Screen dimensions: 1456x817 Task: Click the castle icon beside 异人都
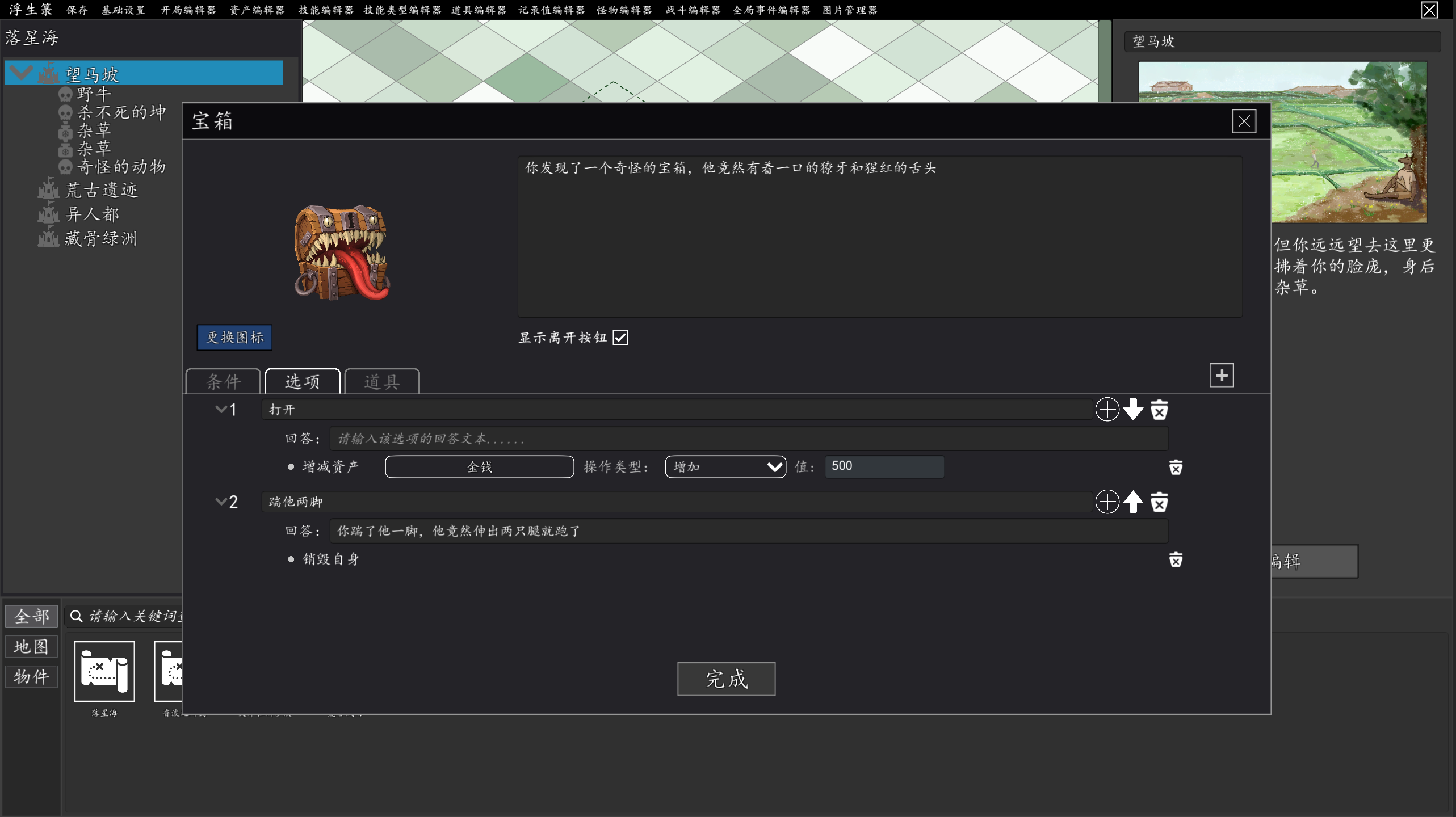(48, 214)
